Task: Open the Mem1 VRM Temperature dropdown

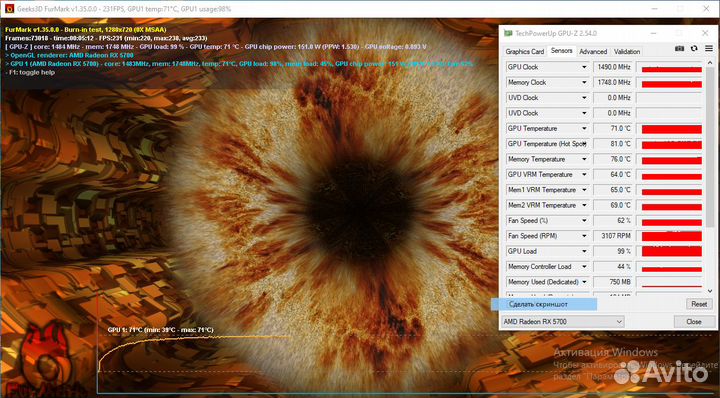Action: tap(584, 190)
